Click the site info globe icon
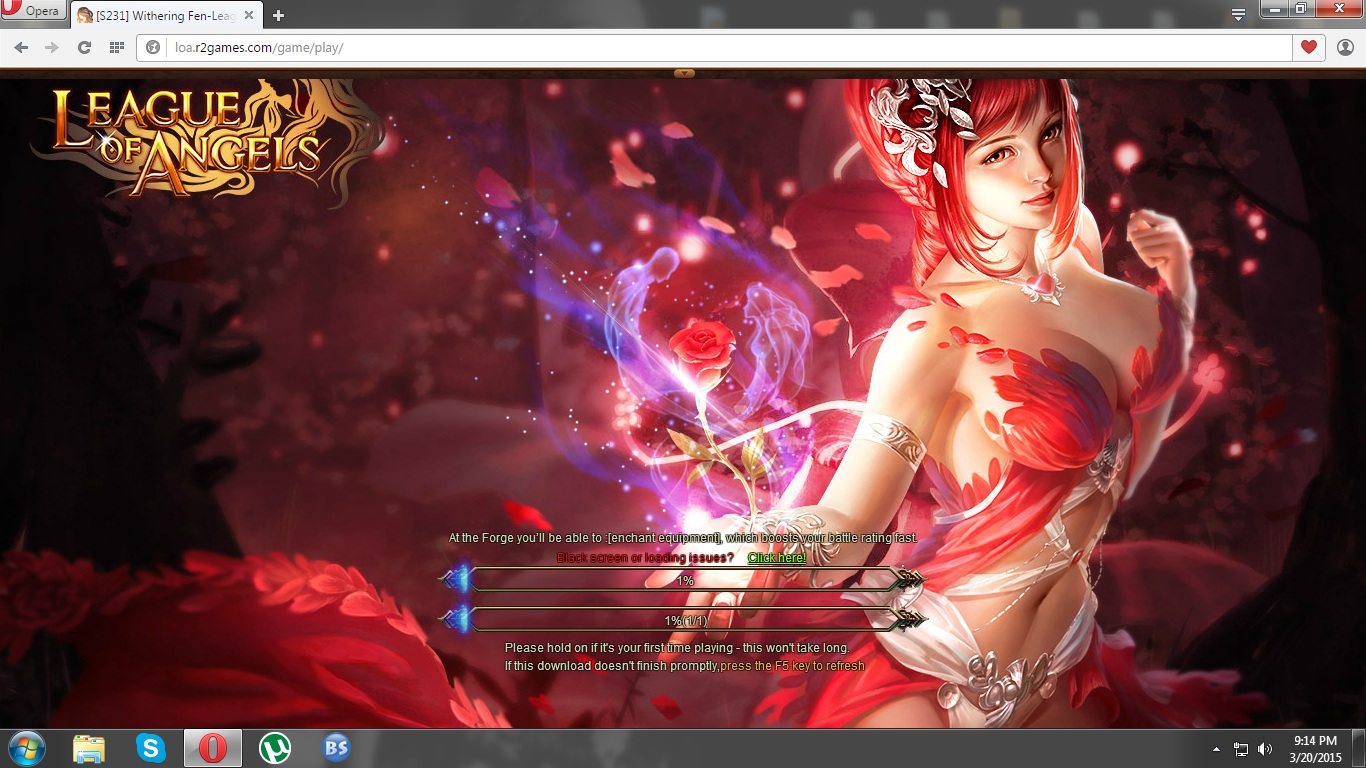The width and height of the screenshot is (1366, 768). coord(153,47)
